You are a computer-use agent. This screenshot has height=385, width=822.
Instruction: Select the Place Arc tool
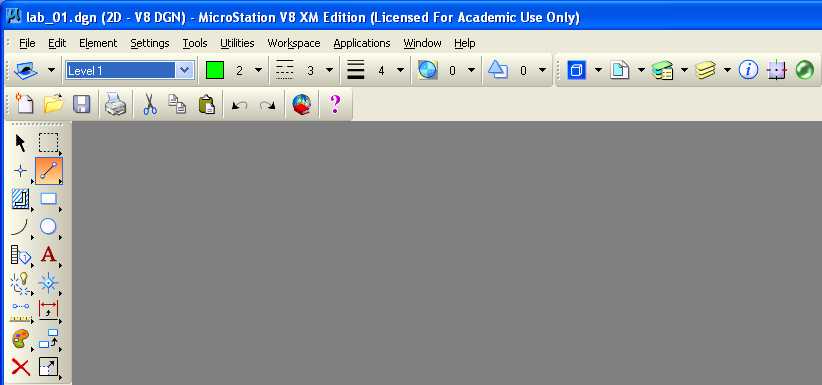(20, 227)
